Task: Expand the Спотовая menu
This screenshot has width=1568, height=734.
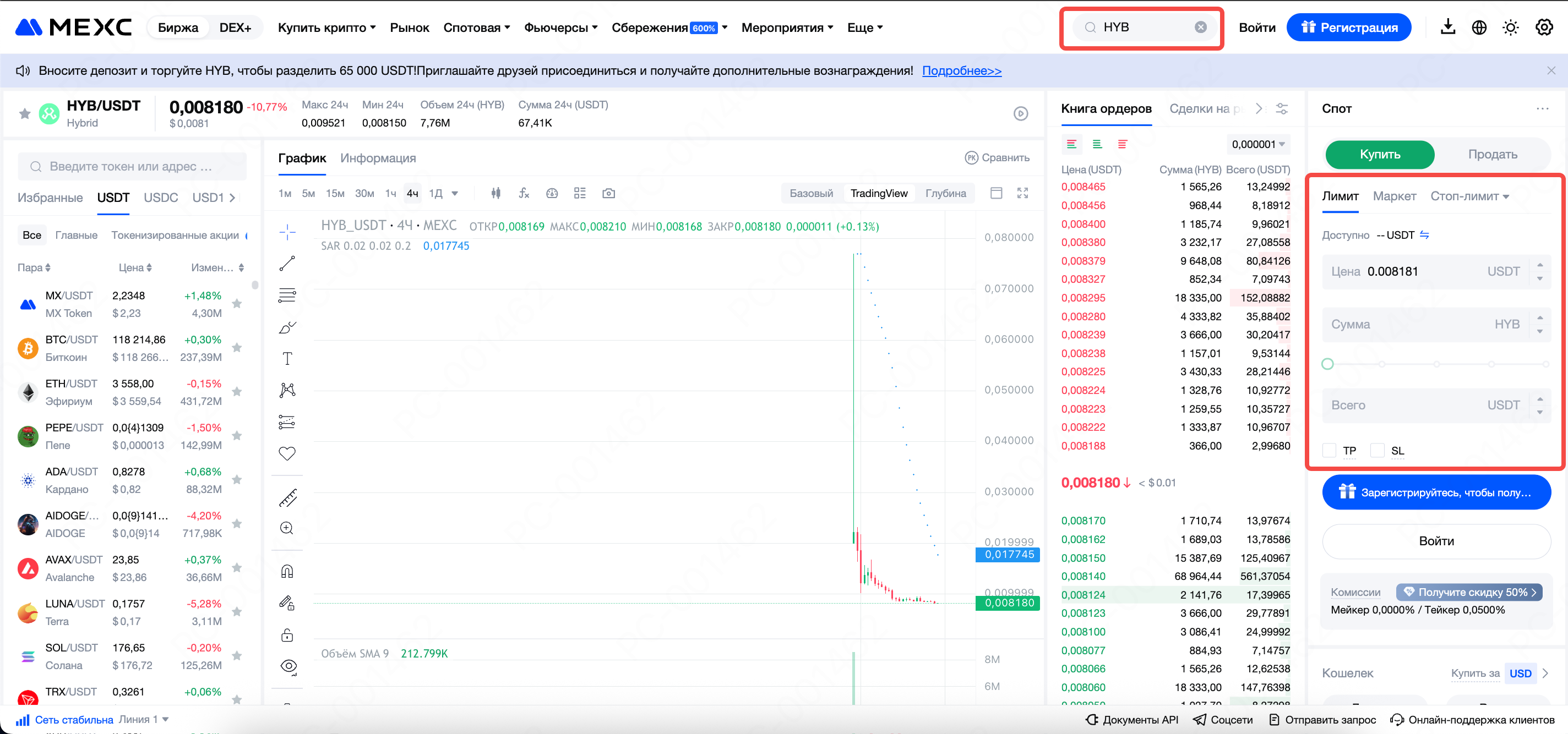Action: (x=477, y=28)
